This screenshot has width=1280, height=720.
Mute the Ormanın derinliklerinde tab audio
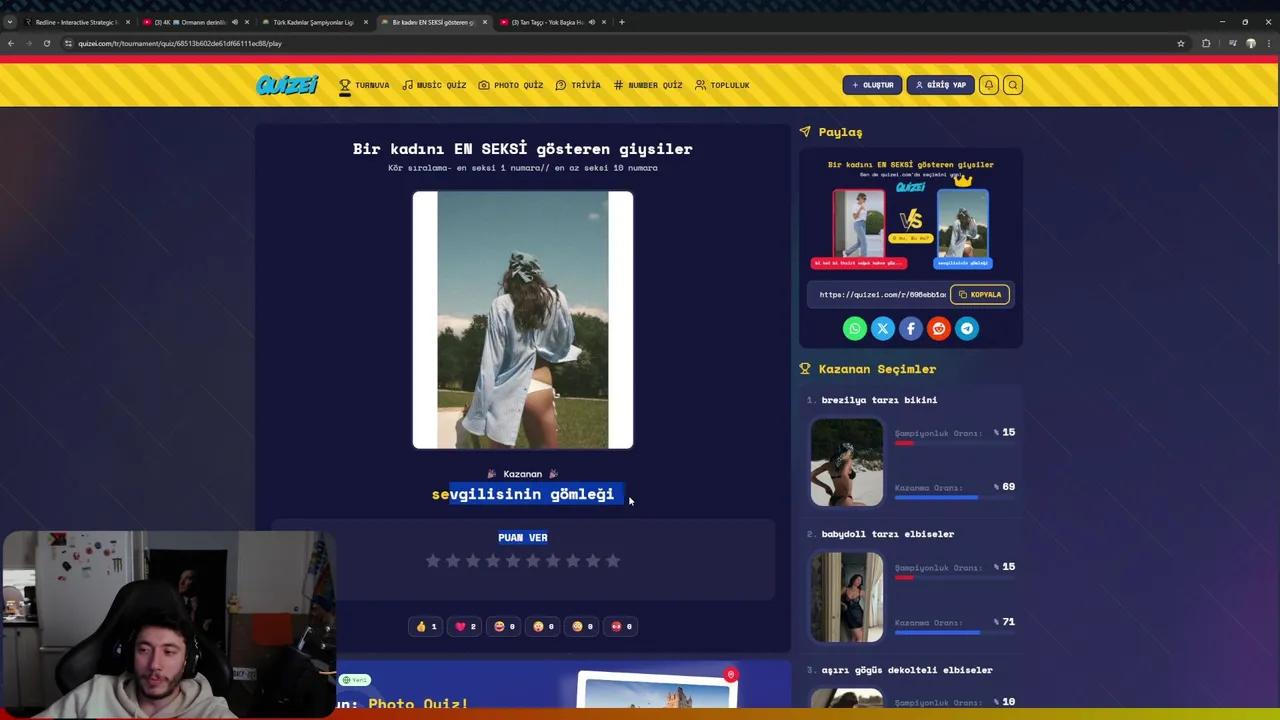tap(235, 22)
